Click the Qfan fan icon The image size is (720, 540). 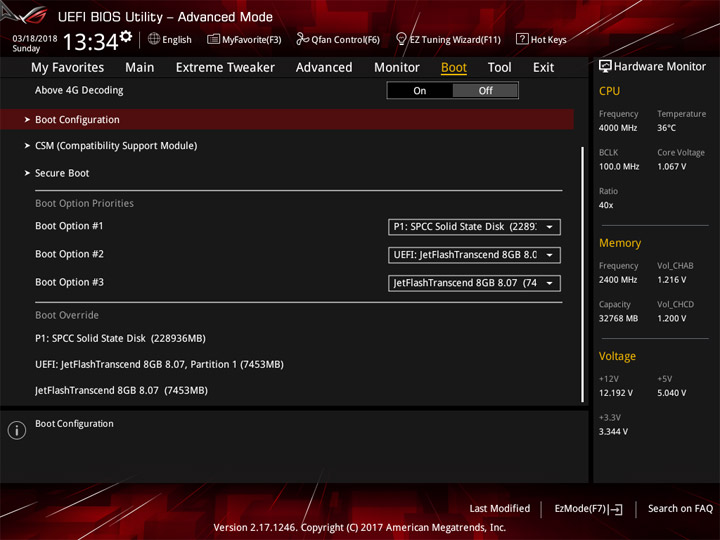[302, 39]
